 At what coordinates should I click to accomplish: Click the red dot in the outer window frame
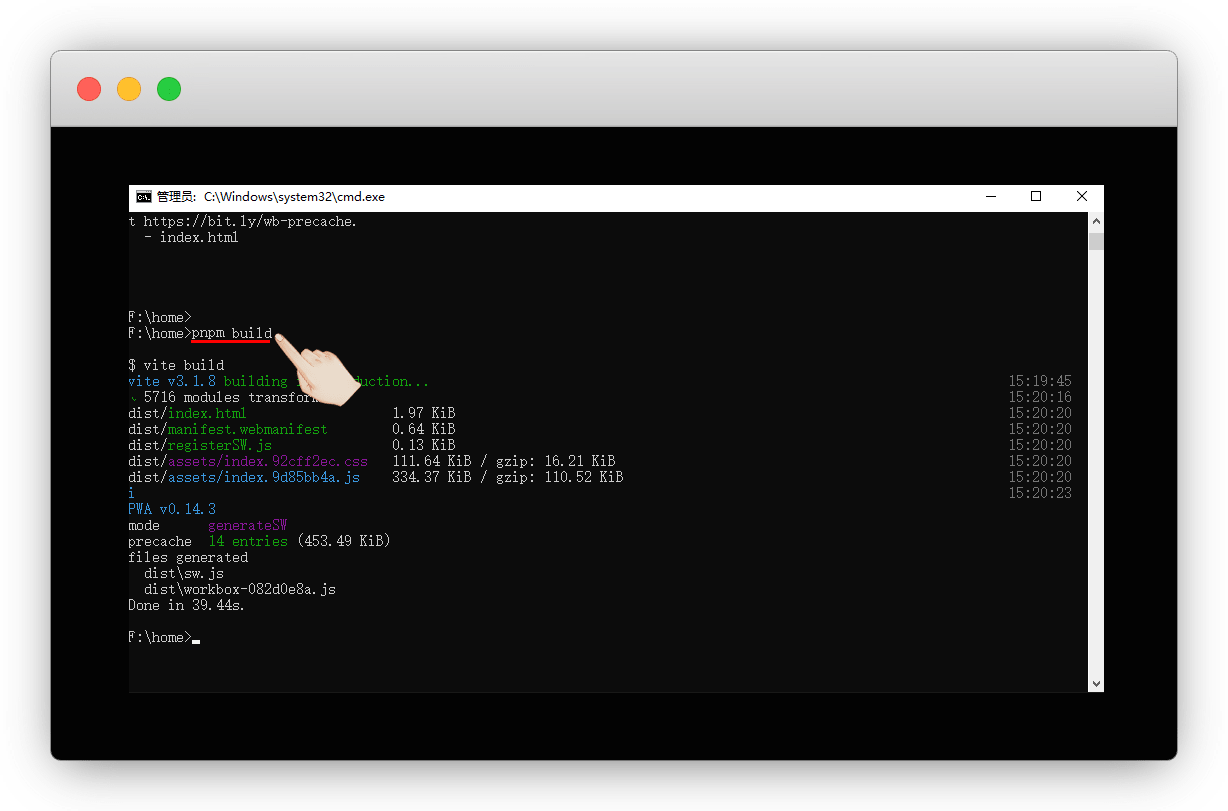(x=89, y=89)
